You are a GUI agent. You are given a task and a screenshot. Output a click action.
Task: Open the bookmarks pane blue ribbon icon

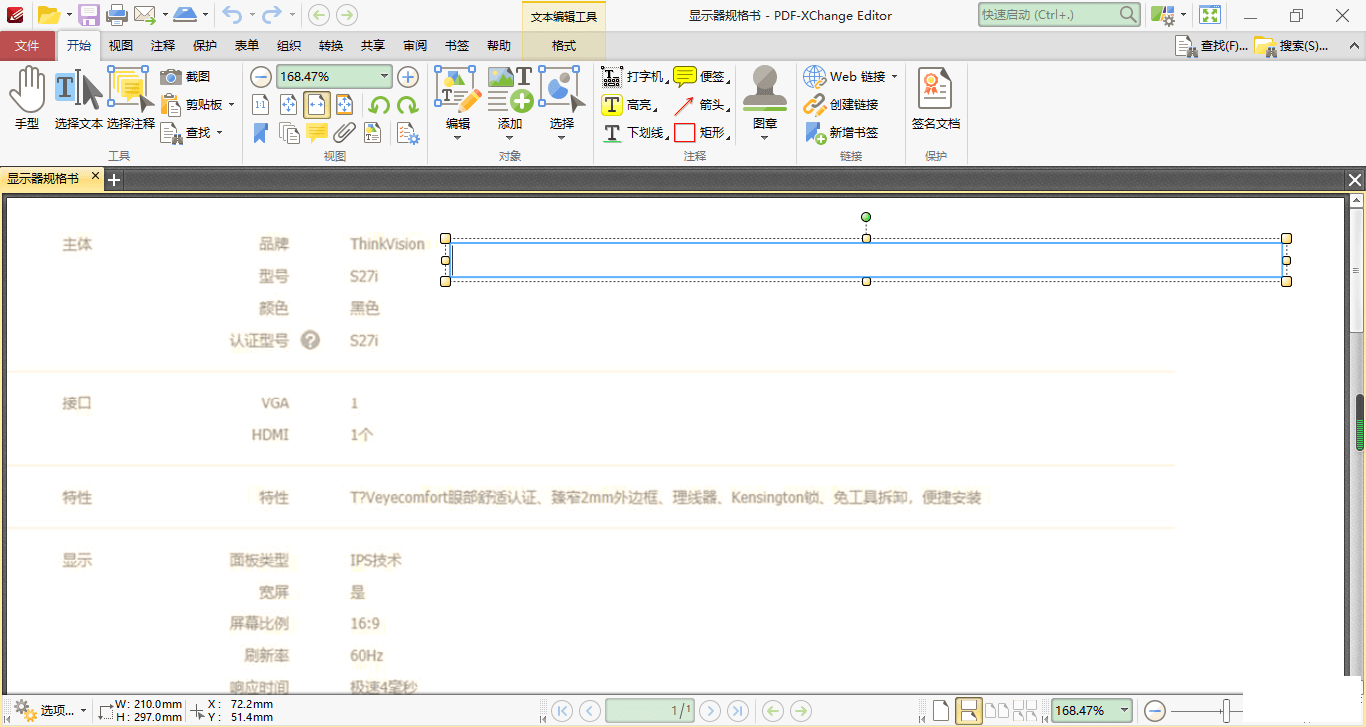tap(260, 133)
